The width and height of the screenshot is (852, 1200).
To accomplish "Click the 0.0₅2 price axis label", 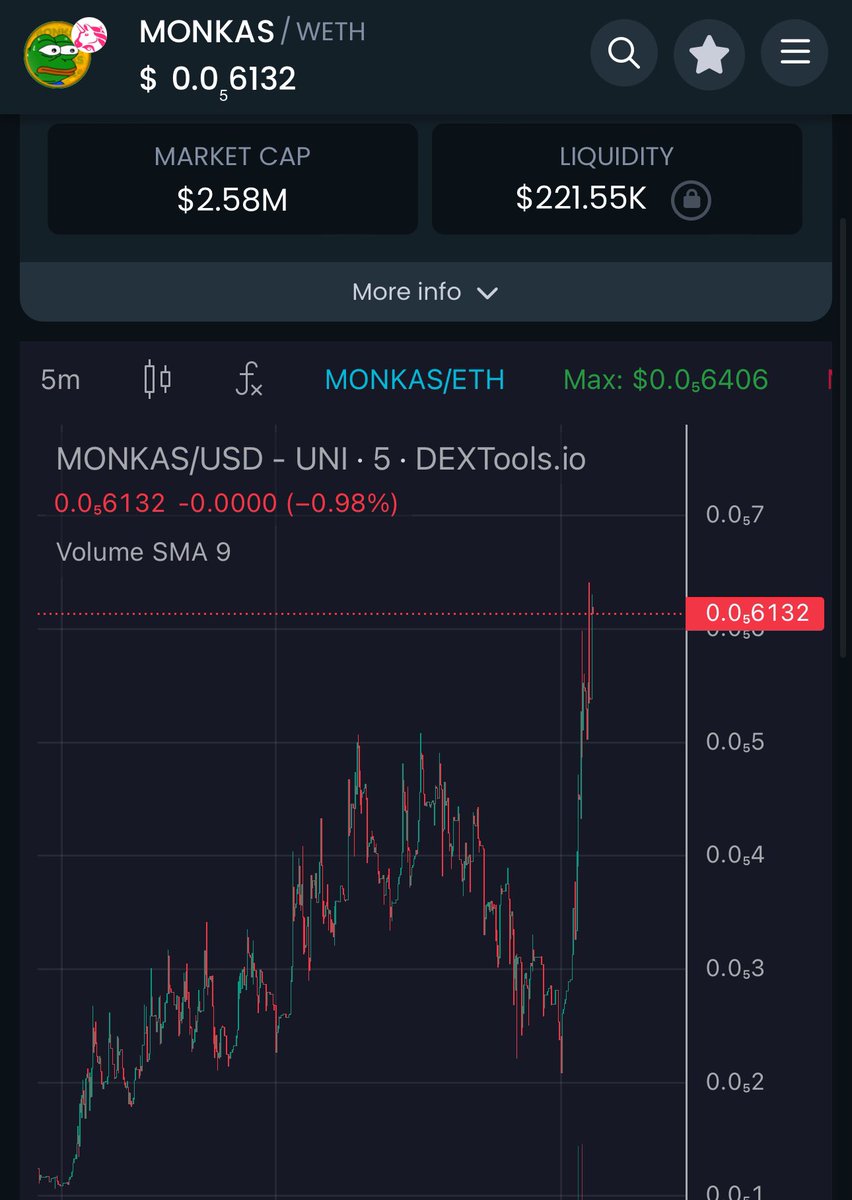I will [735, 1082].
